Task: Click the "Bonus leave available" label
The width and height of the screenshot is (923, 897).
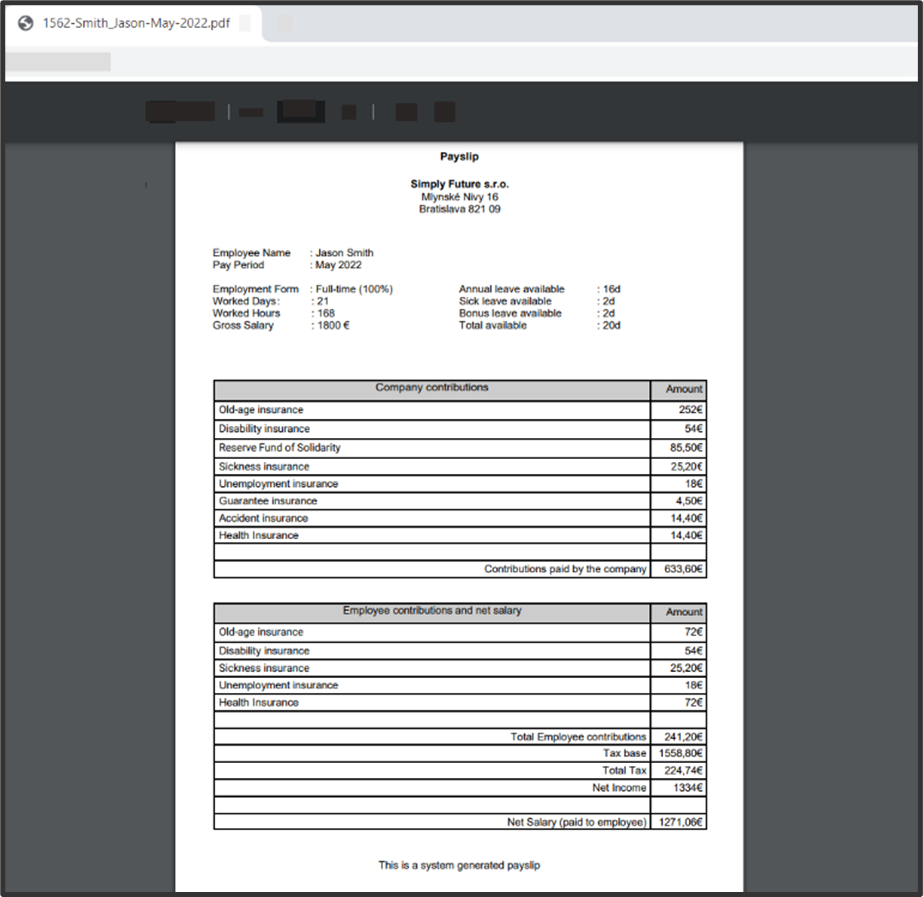Action: (510, 313)
